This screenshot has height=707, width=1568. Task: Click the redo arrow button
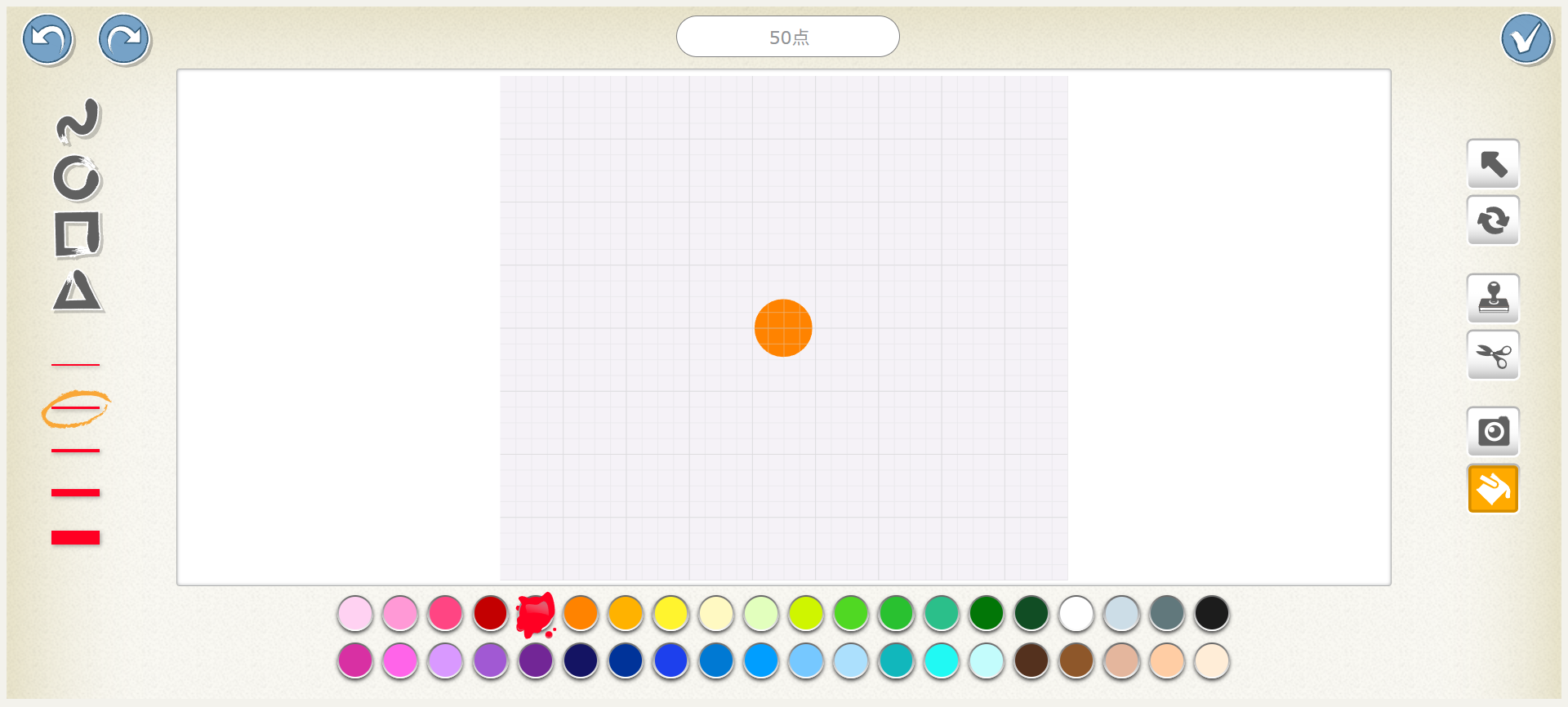tap(124, 39)
